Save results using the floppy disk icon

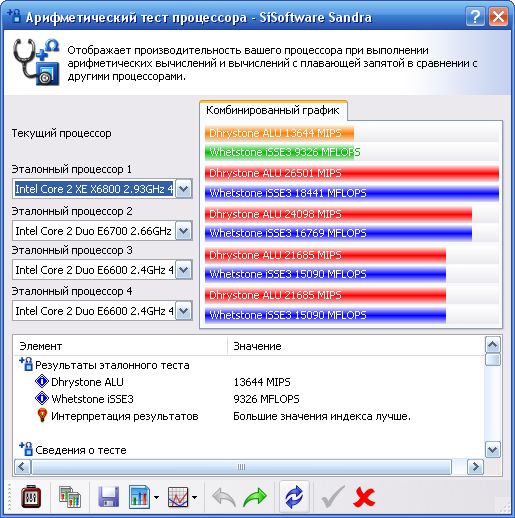coord(109,497)
